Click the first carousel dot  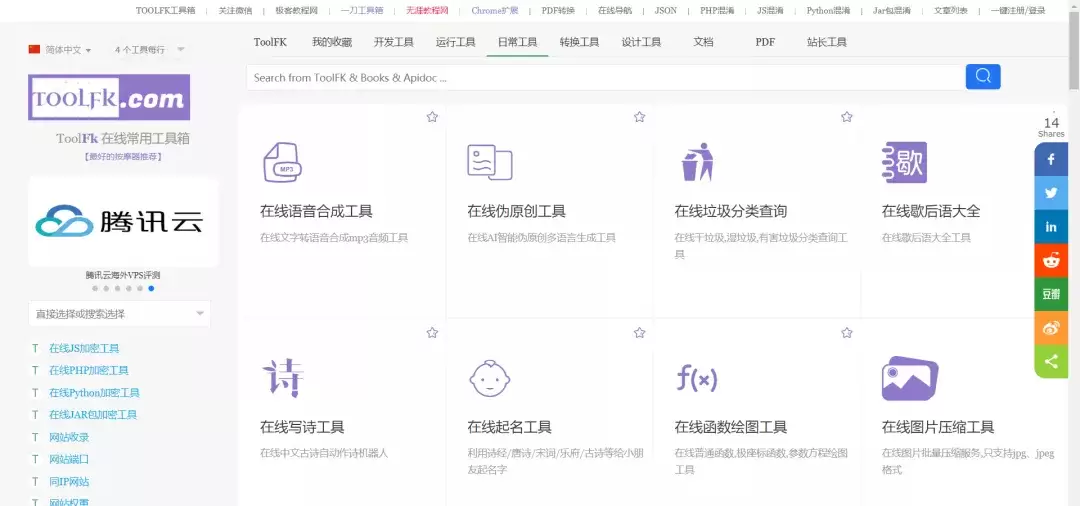click(95, 288)
